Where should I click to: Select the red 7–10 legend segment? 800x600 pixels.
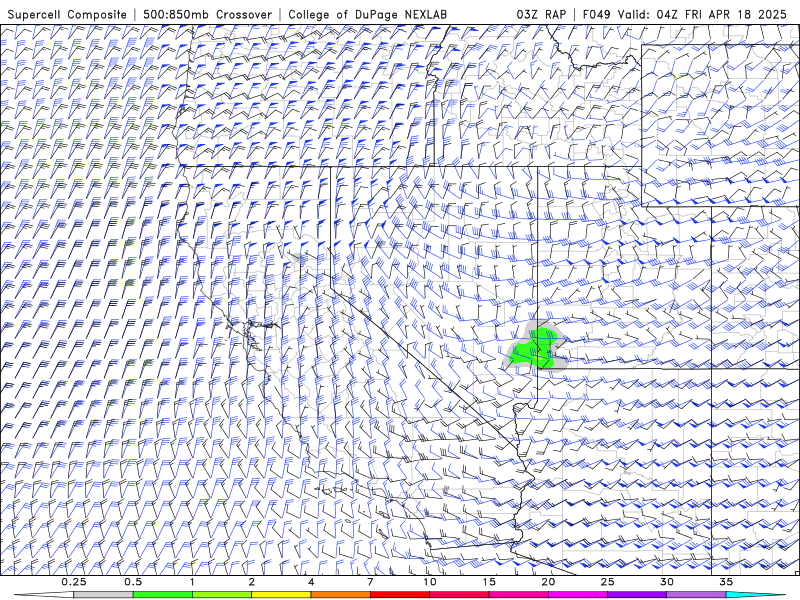(400, 595)
